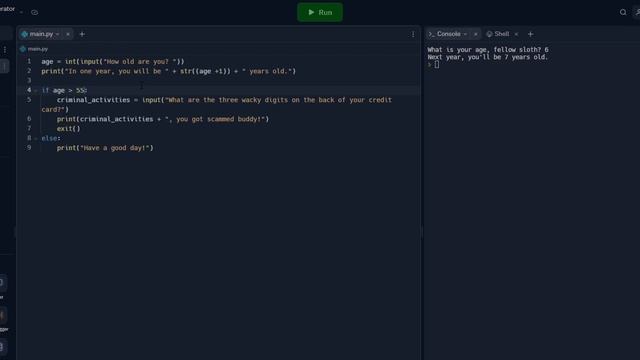This screenshot has height=360, width=640.
Task: Click the 'exit()' code line
Action: pyautogui.click(x=69, y=129)
